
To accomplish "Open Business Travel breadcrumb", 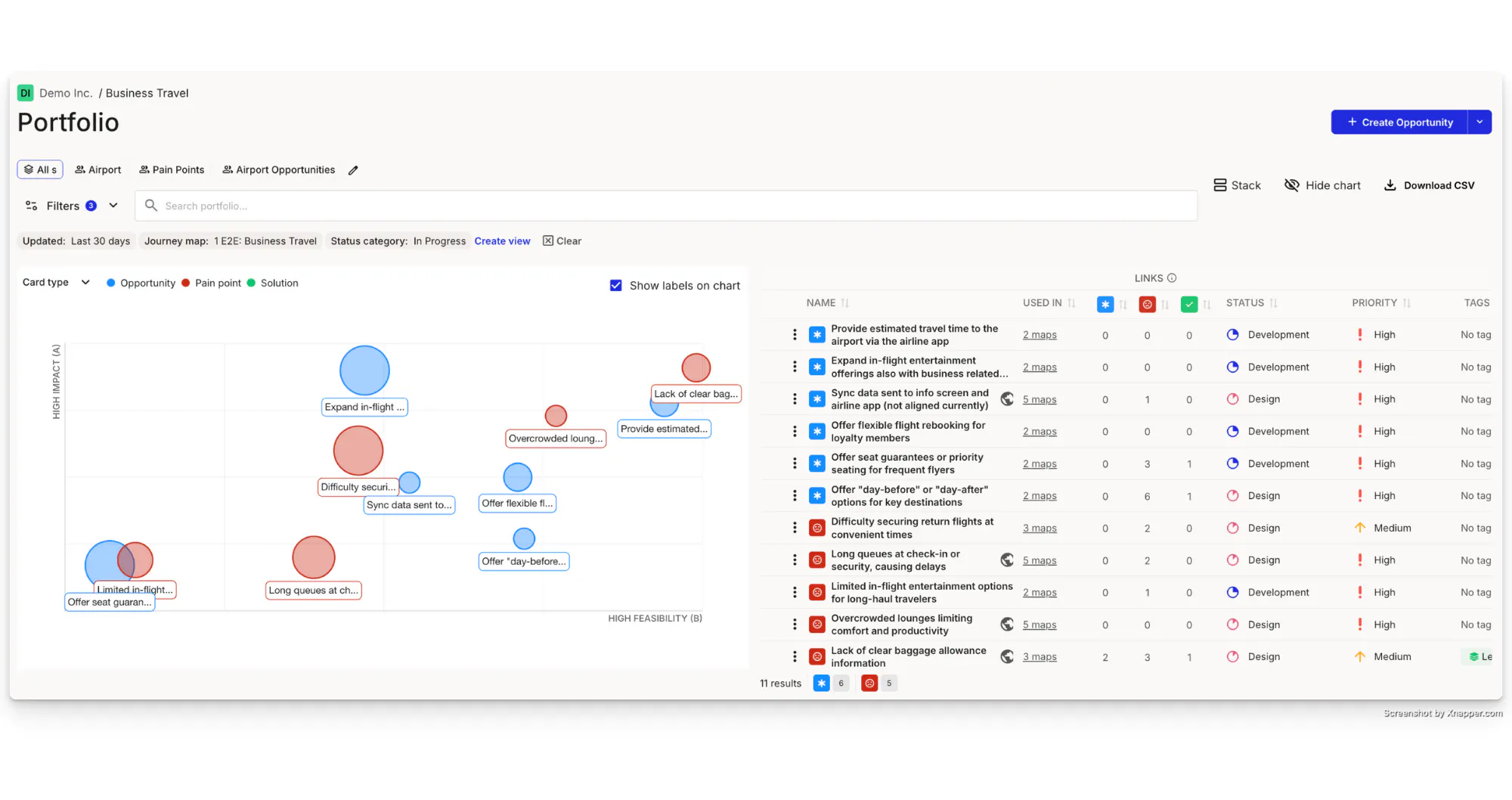I will 147,93.
